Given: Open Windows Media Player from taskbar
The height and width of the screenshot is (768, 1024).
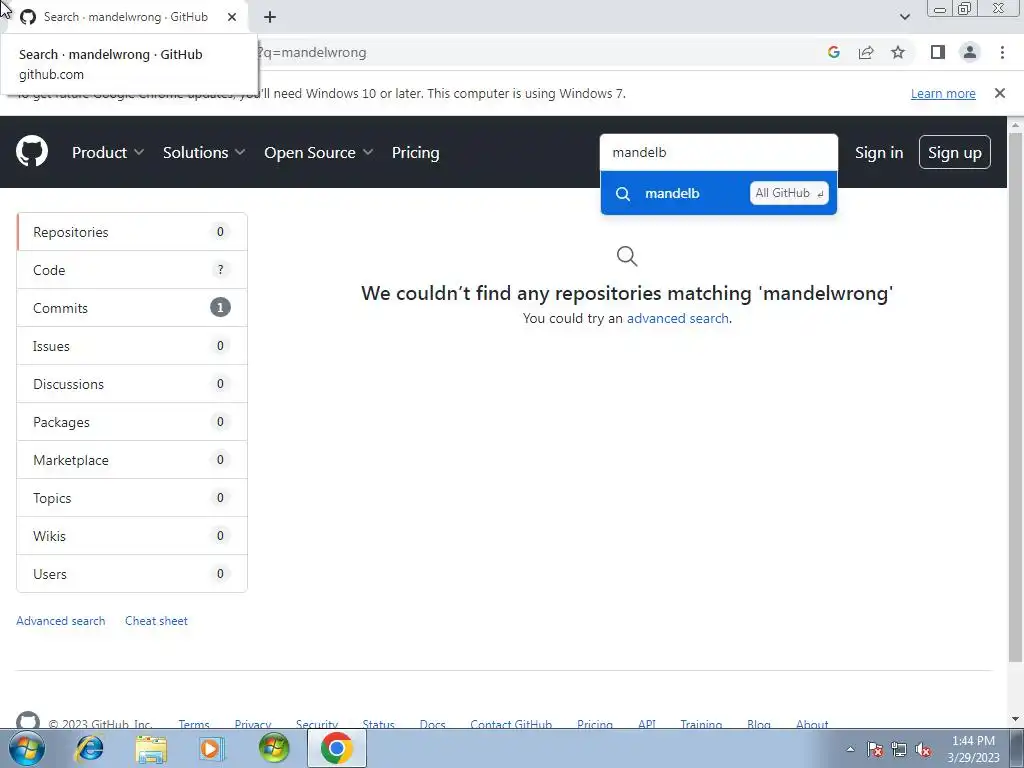Looking at the screenshot, I should (211, 748).
